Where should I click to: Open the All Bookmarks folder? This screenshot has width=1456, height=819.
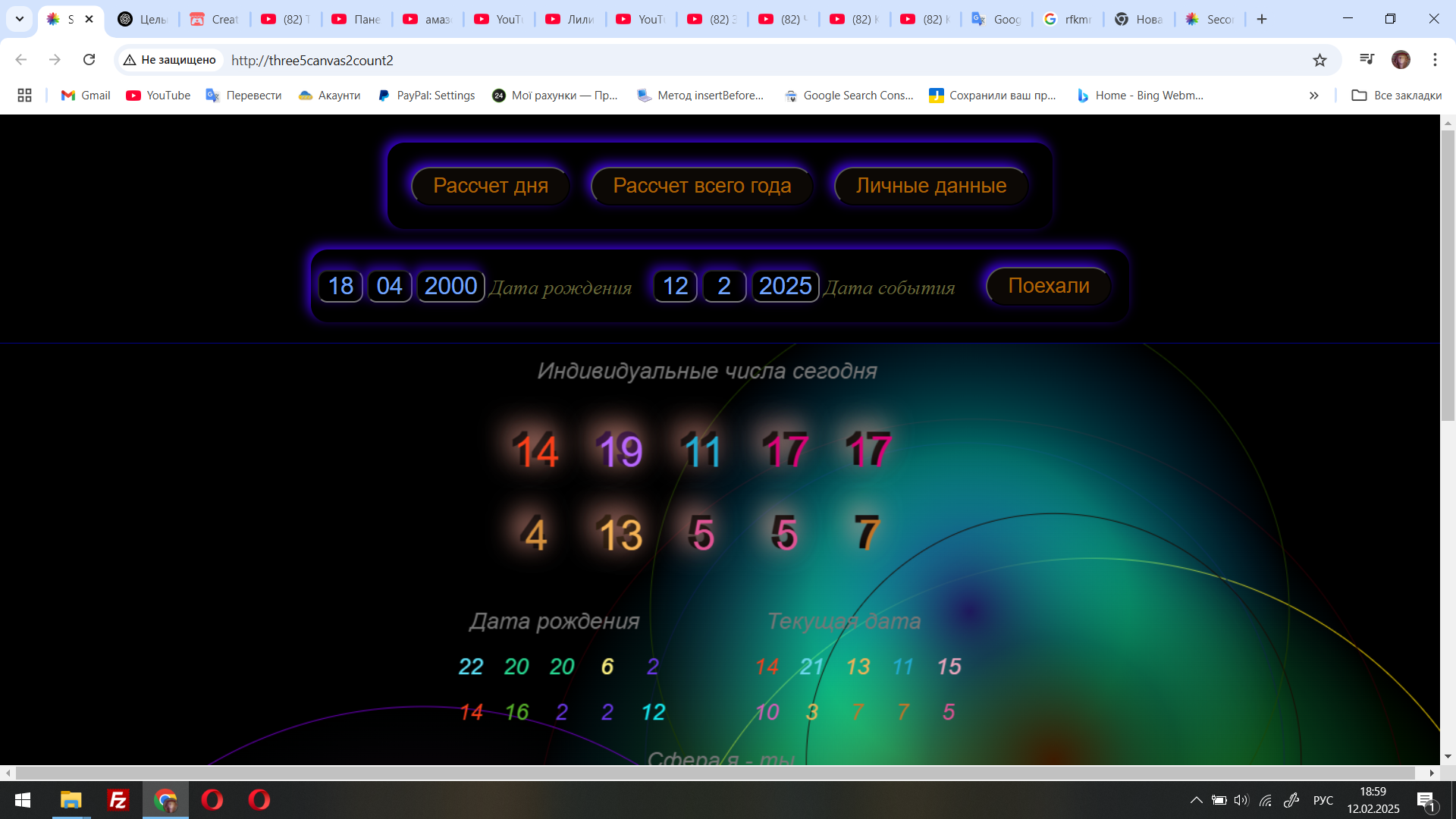coord(1396,95)
